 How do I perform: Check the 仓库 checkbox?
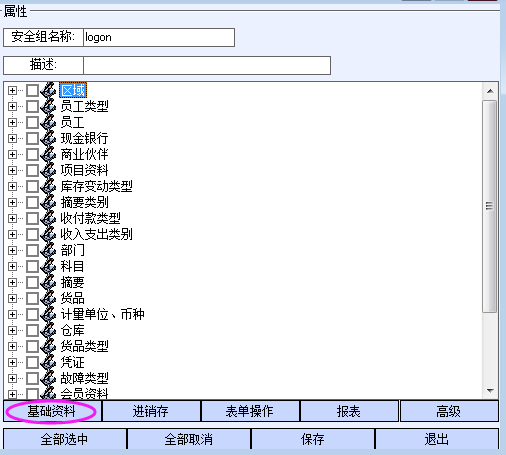pyautogui.click(x=32, y=330)
